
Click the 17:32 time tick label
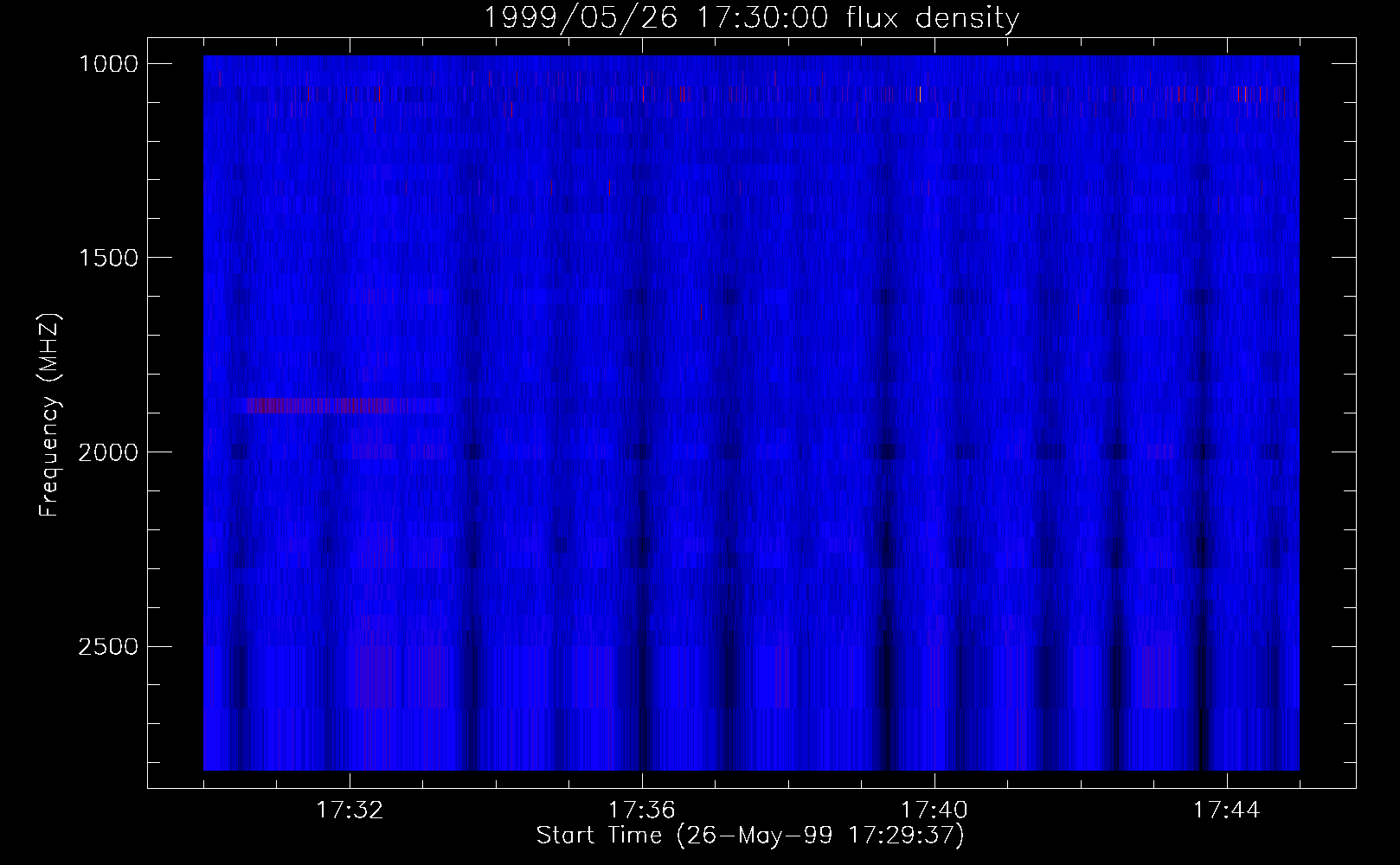coord(350,811)
